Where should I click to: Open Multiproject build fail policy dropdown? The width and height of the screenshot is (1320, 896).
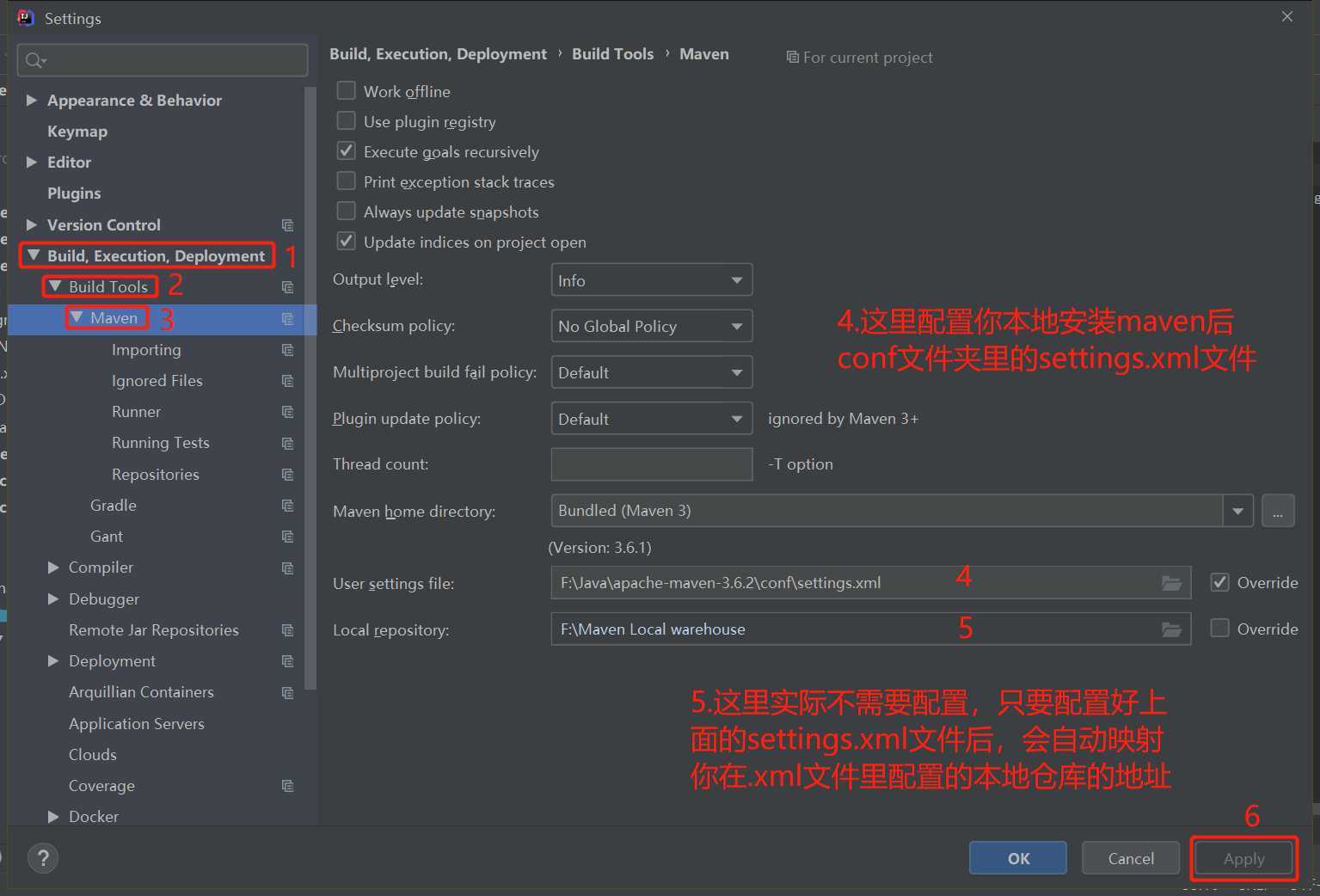pos(652,372)
